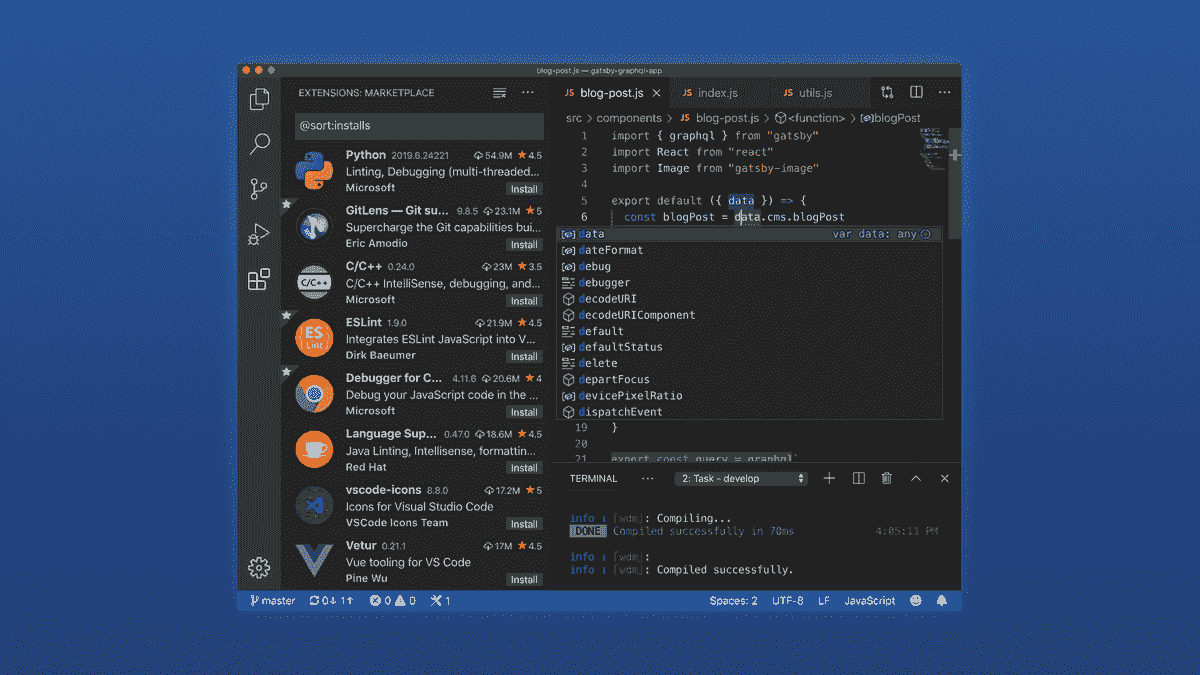Create a new terminal with the plus icon
Image resolution: width=1200 pixels, height=675 pixels.
pyautogui.click(x=828, y=478)
